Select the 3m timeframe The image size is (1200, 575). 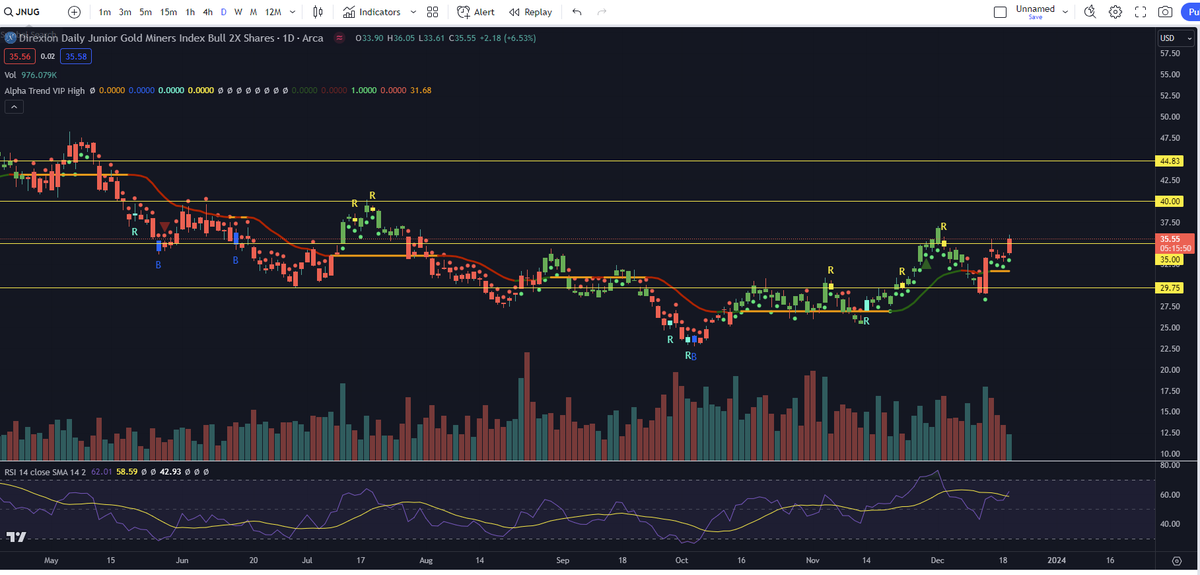[x=125, y=12]
